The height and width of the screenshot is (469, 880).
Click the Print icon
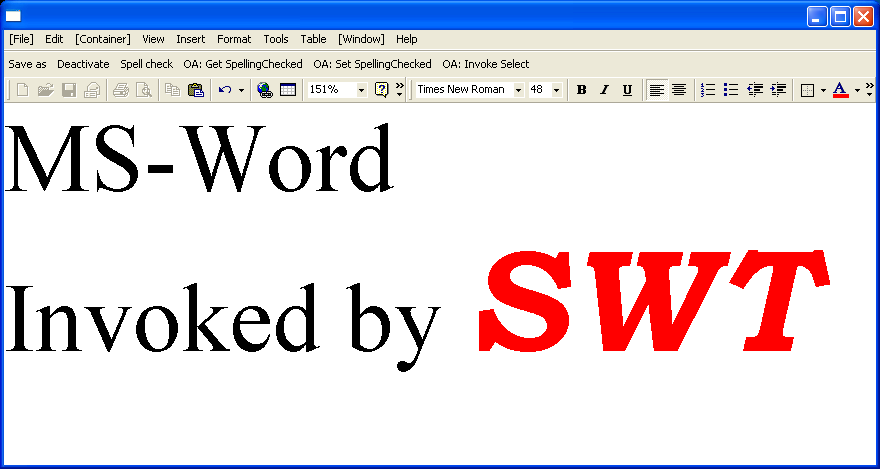(x=121, y=90)
